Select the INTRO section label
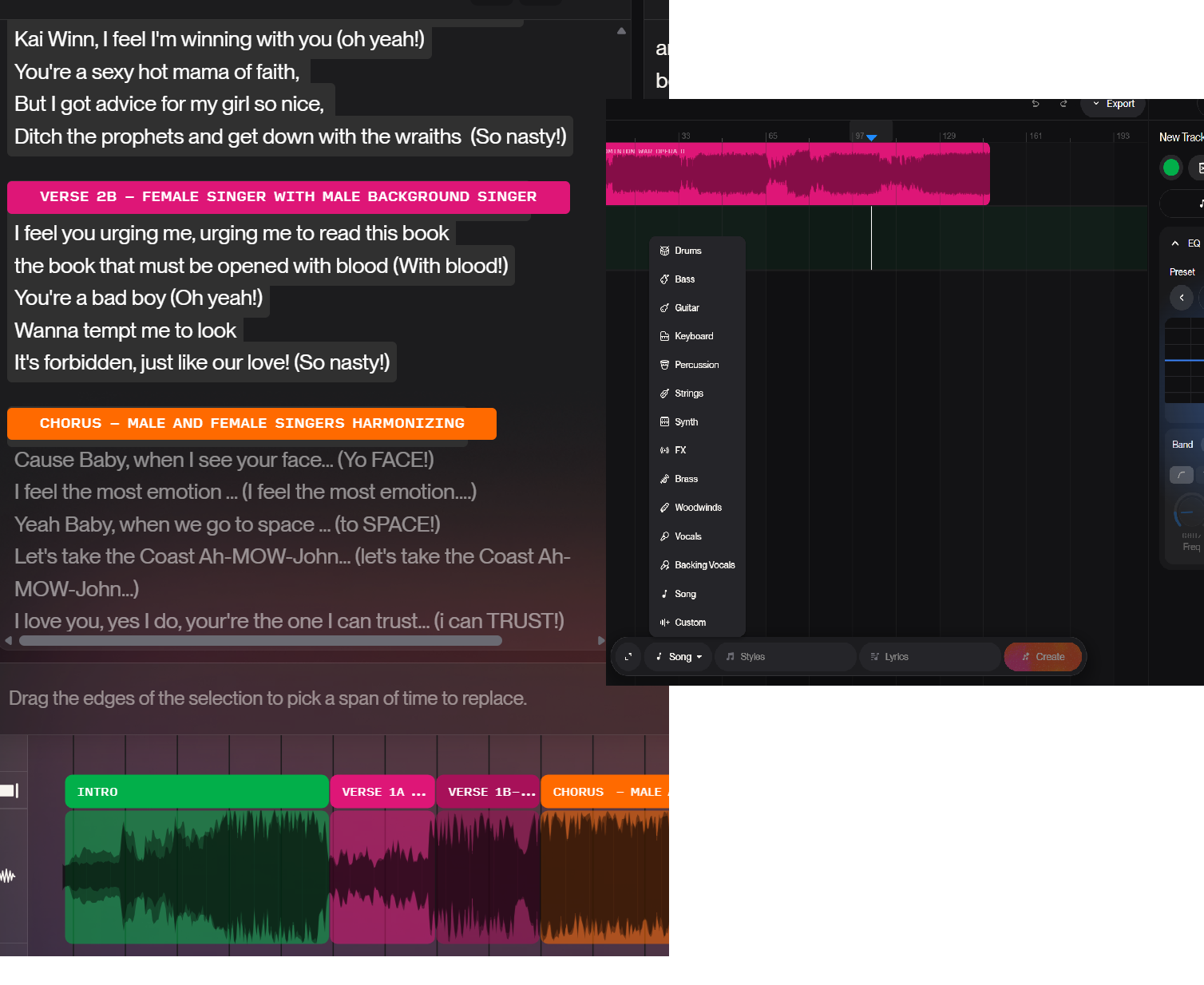 (196, 792)
